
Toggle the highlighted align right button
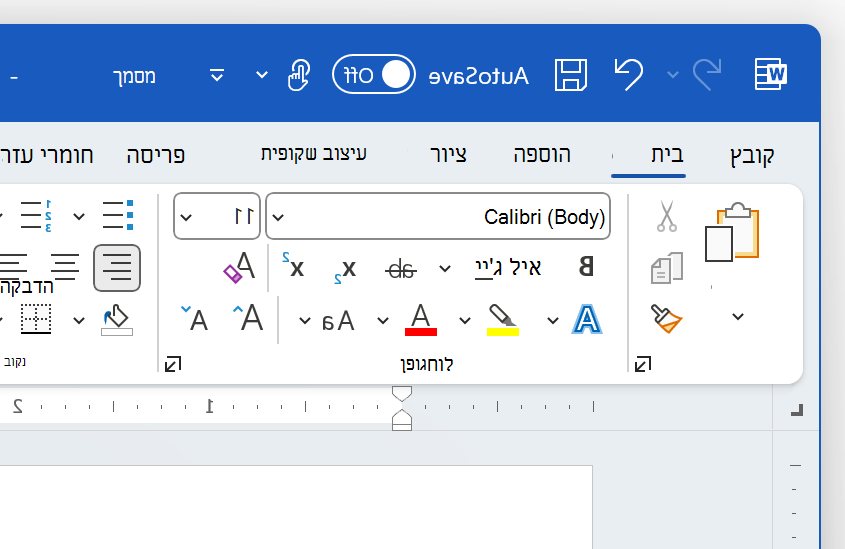coord(117,268)
